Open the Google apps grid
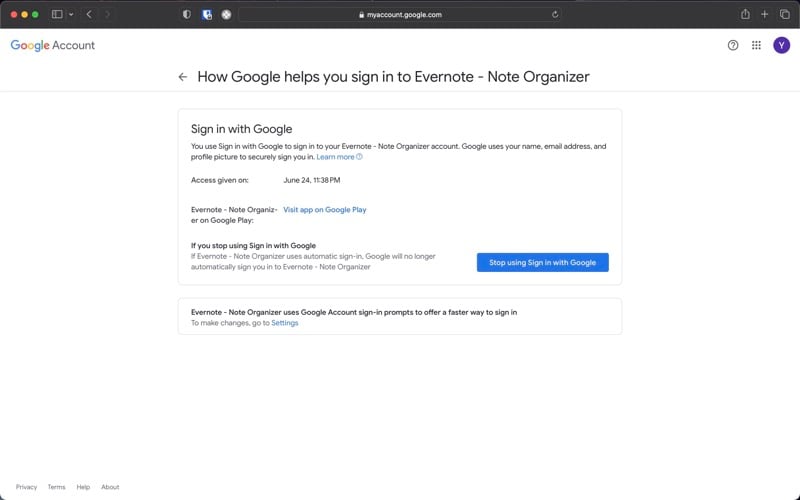Viewport: 800px width, 500px height. [756, 45]
